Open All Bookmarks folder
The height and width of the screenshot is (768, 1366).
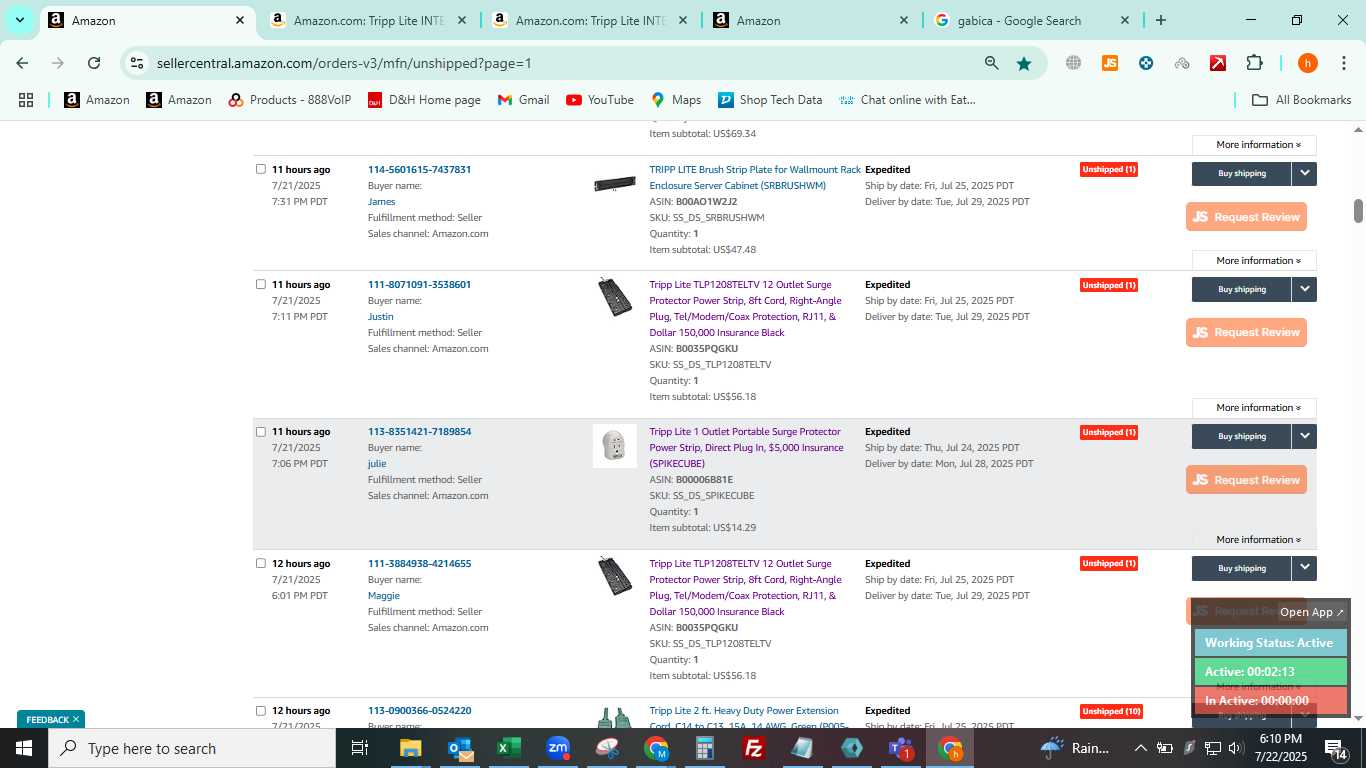1302,100
